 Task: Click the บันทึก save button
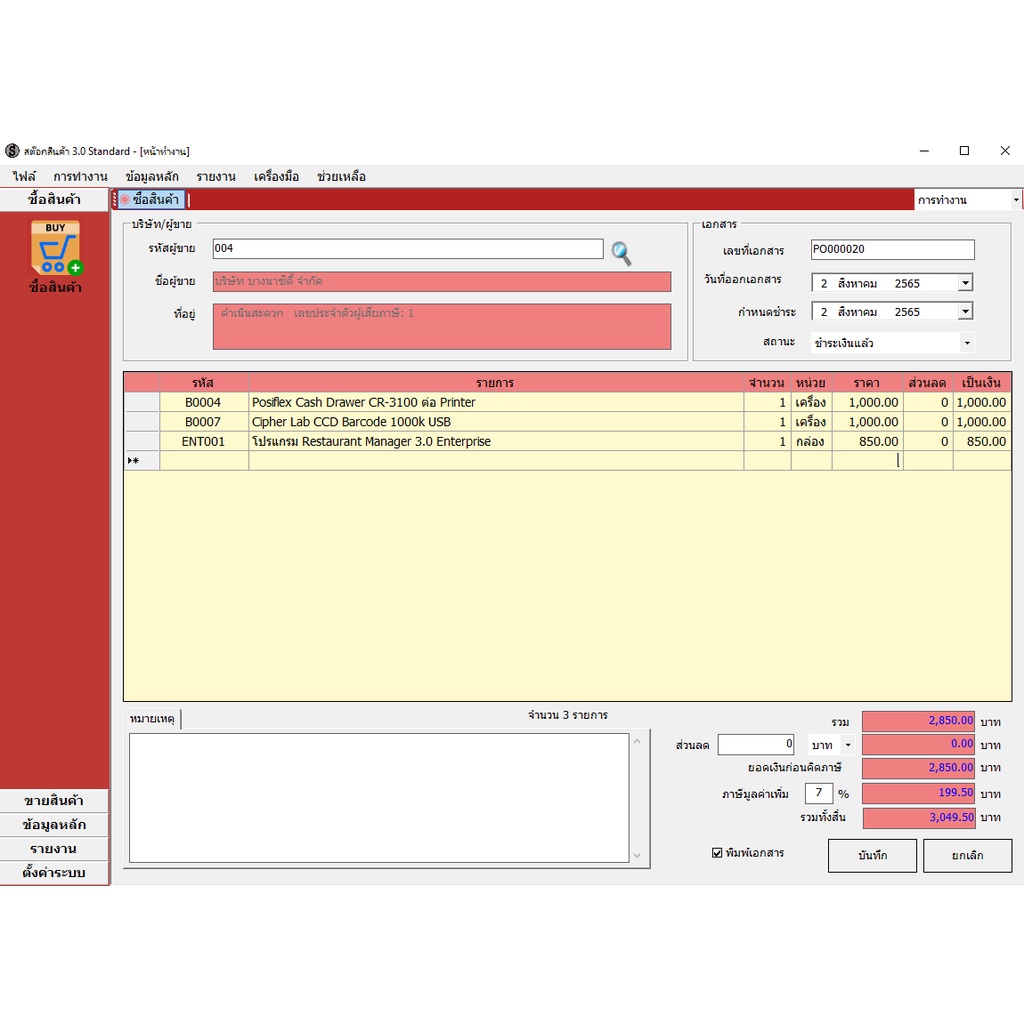pyautogui.click(x=872, y=856)
